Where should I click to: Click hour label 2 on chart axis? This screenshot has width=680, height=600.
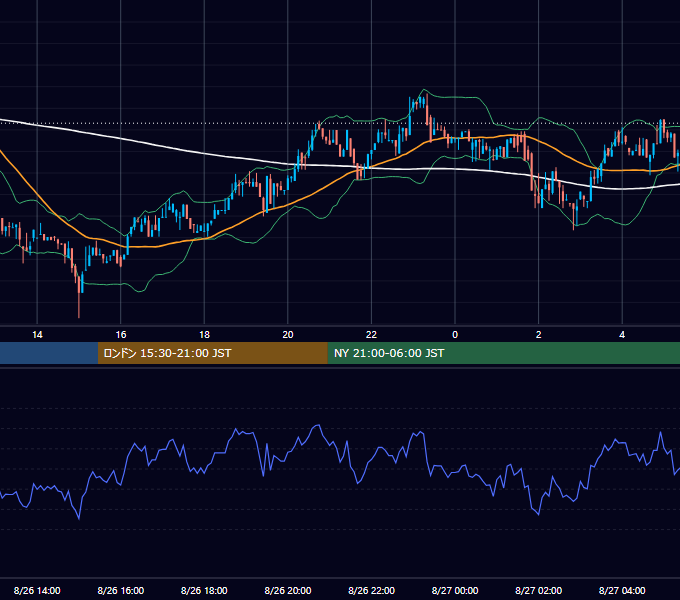539,335
